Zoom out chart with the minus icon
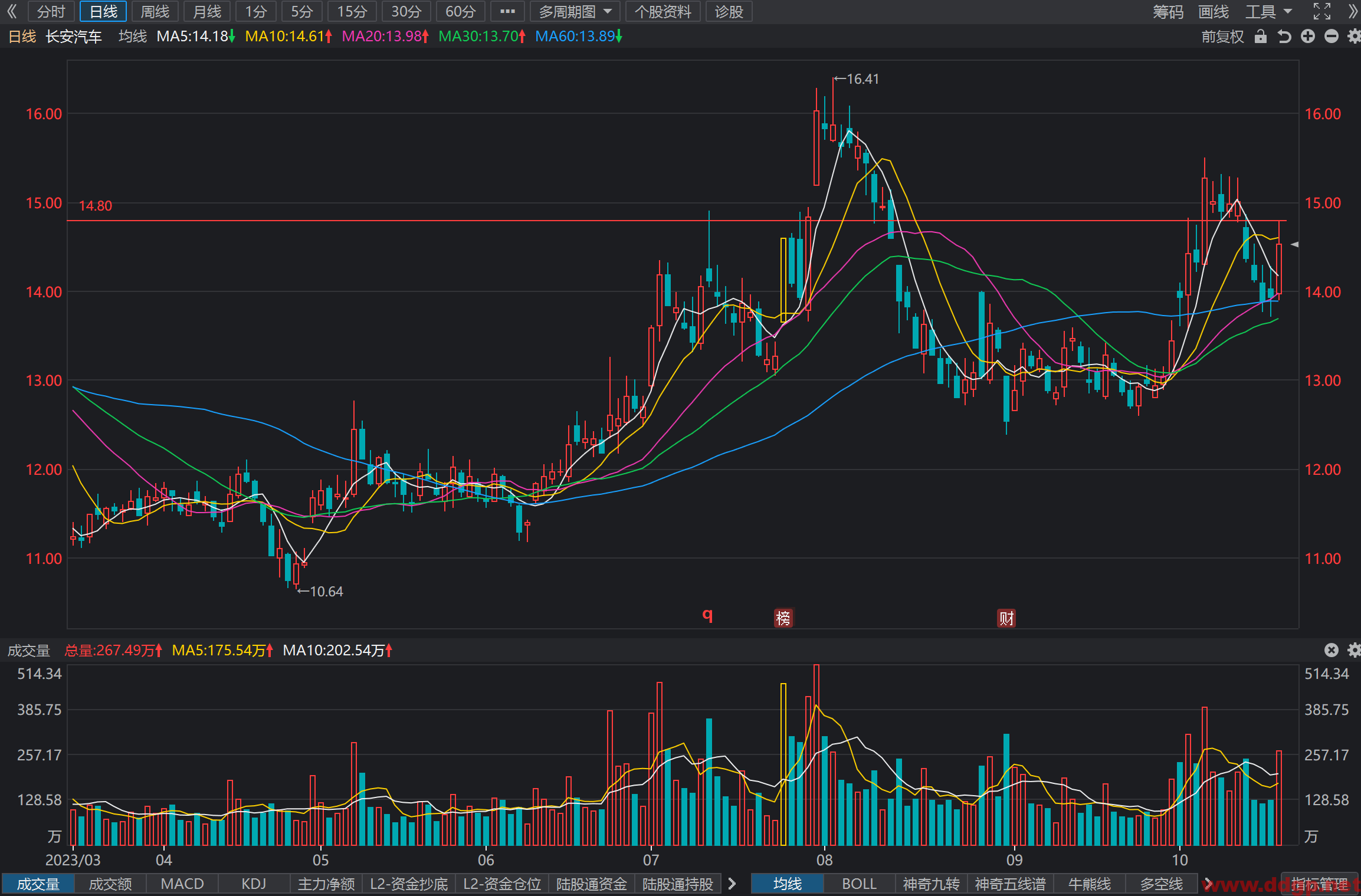Screen dimensions: 1361x896 click(1332, 37)
